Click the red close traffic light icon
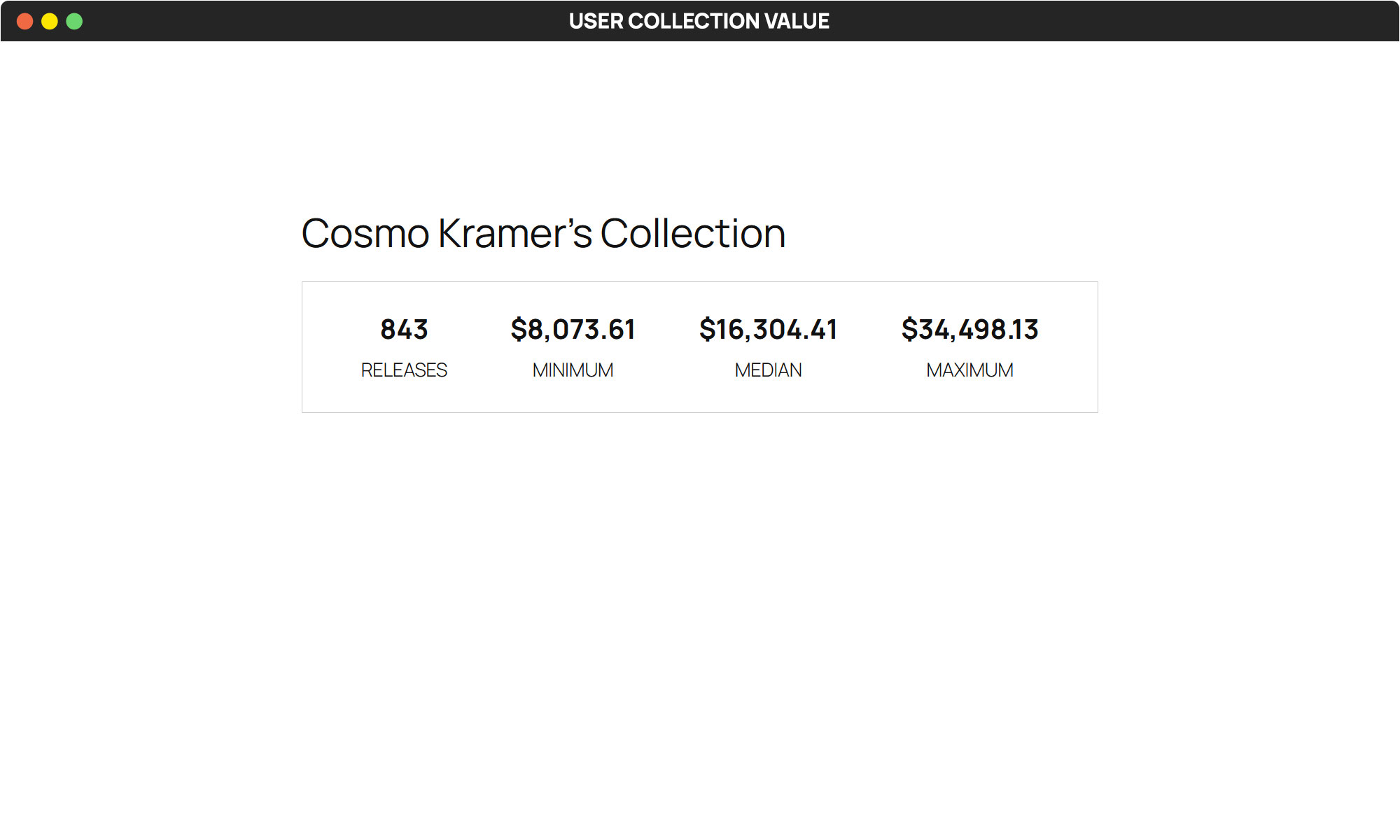The height and width of the screenshot is (840, 1400). (x=25, y=21)
